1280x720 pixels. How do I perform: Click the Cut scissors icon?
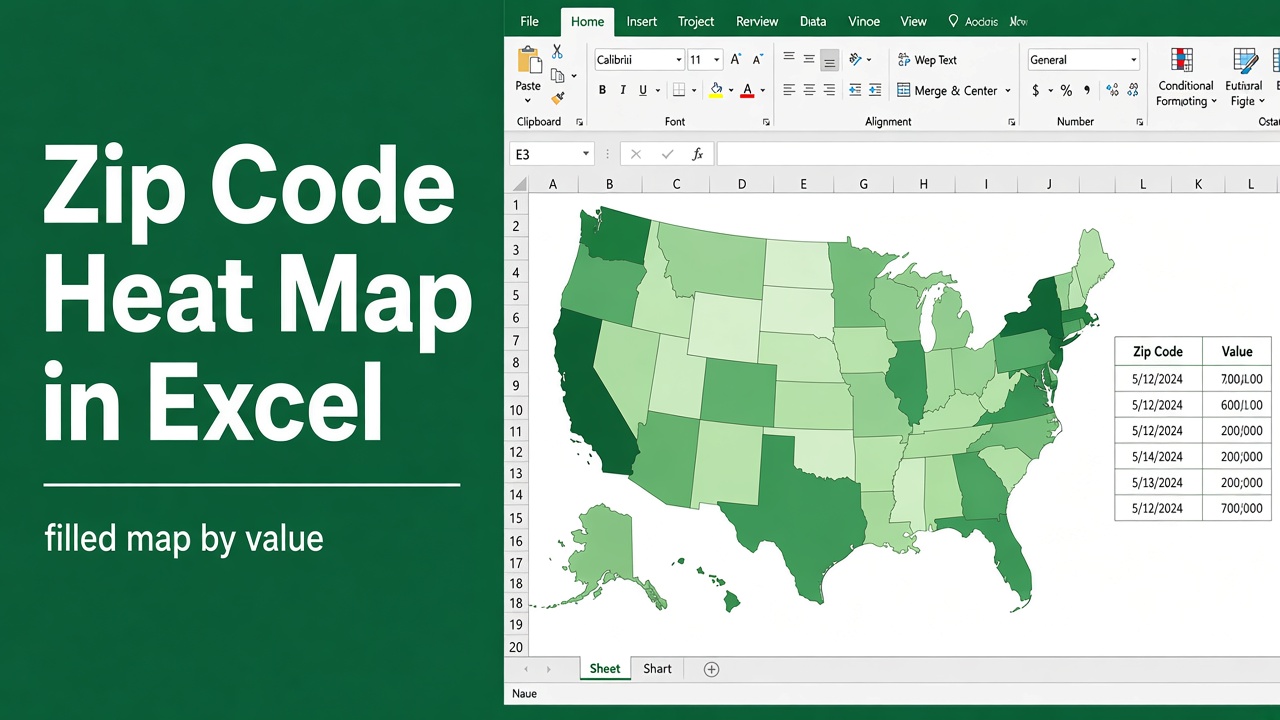[557, 52]
